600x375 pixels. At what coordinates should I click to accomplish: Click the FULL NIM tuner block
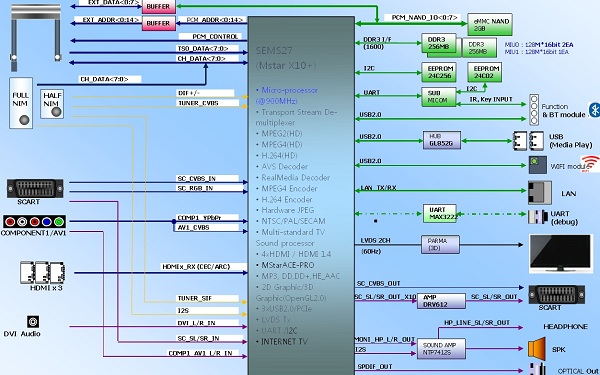point(21,103)
